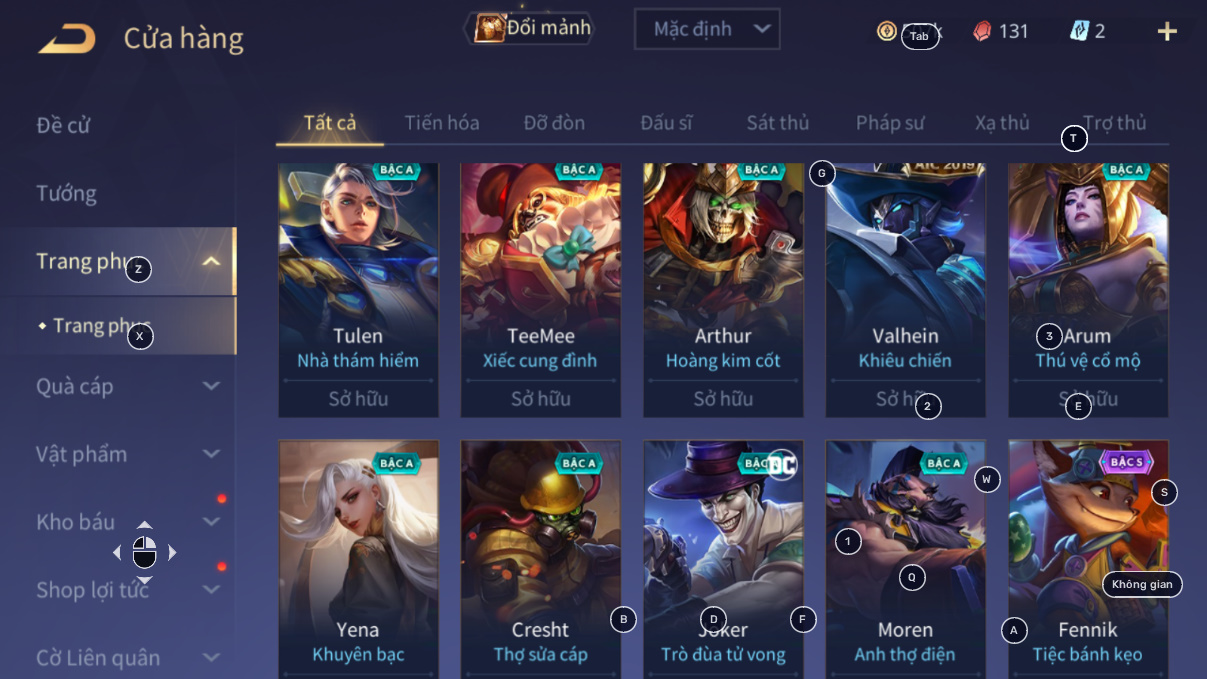1207x679 pixels.
Task: Click the red ruby currency icon
Action: (x=982, y=31)
